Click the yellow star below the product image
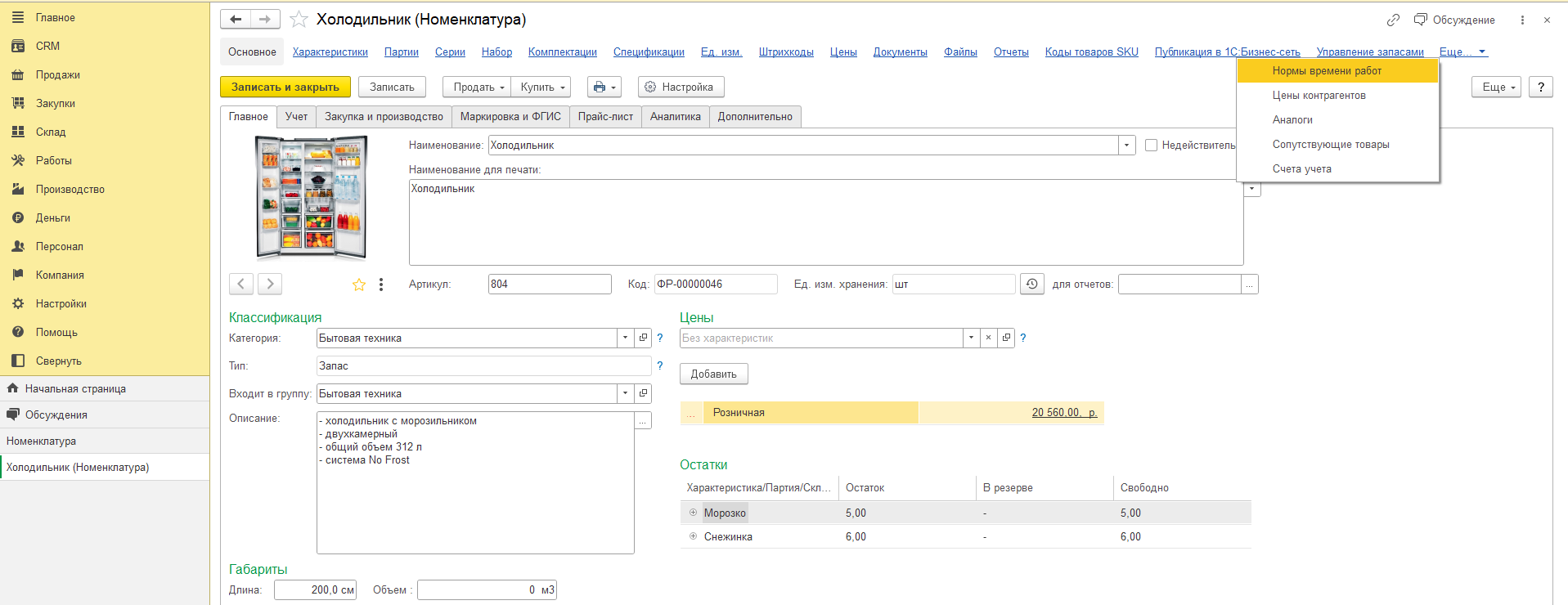1568x605 pixels. click(359, 285)
